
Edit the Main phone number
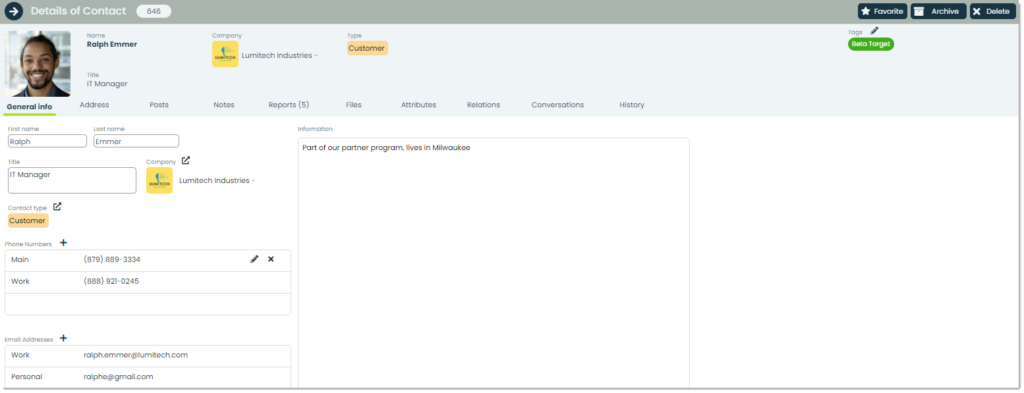point(254,259)
